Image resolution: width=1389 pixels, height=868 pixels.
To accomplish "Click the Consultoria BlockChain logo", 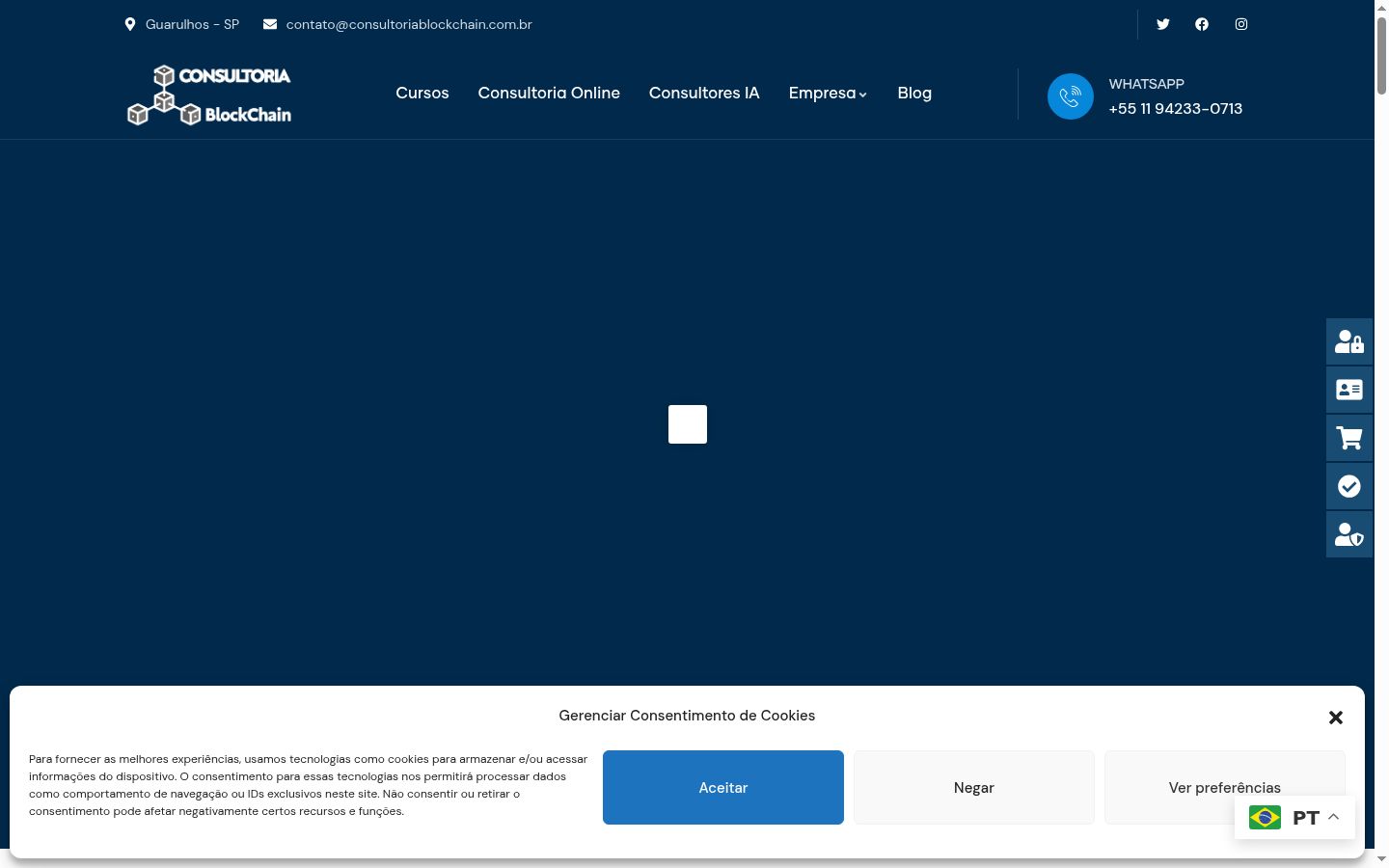I will [x=209, y=95].
